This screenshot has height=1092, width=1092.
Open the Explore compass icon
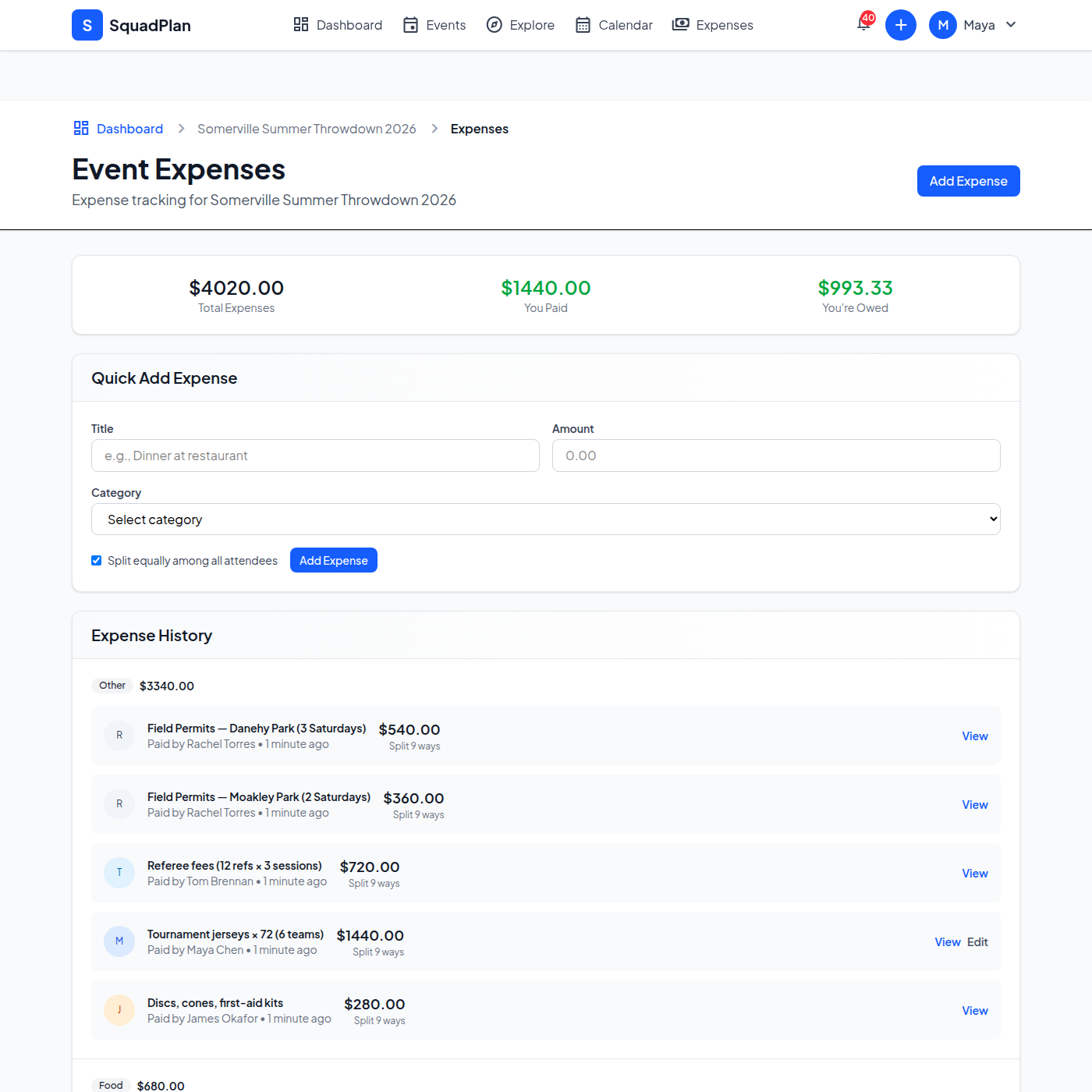tap(495, 24)
